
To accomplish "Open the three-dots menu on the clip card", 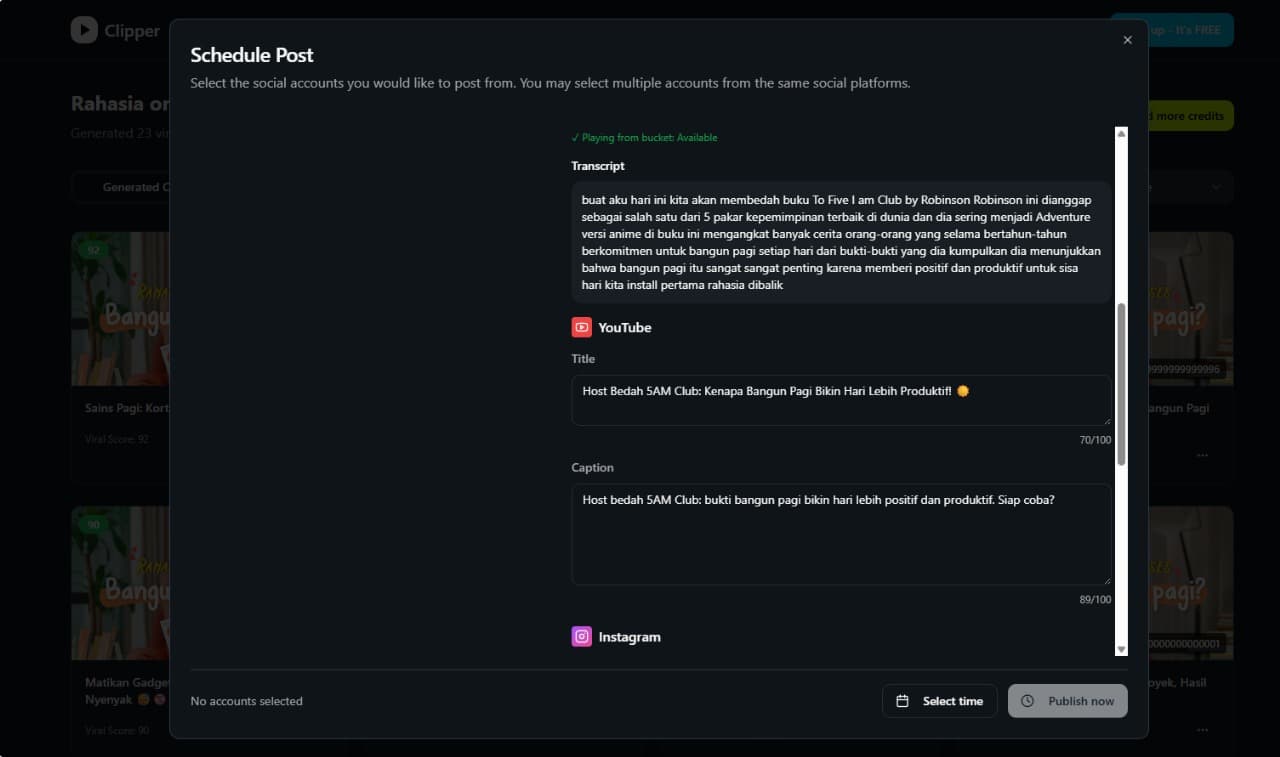I will coord(1202,455).
